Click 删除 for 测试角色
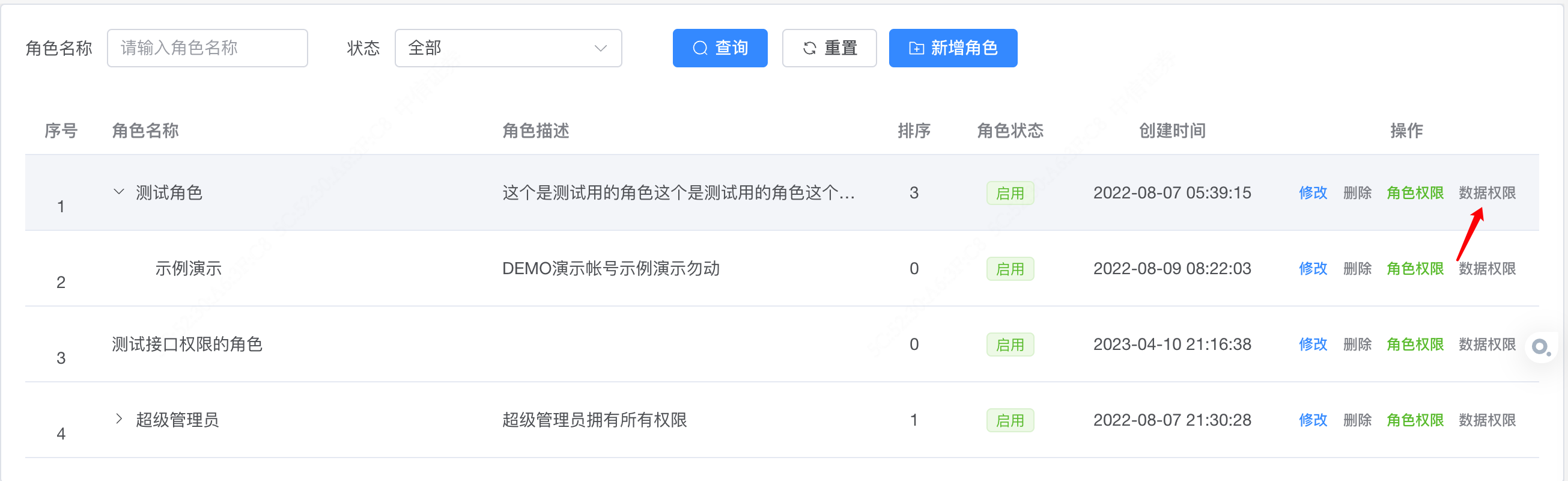The image size is (1568, 481). [x=1357, y=193]
